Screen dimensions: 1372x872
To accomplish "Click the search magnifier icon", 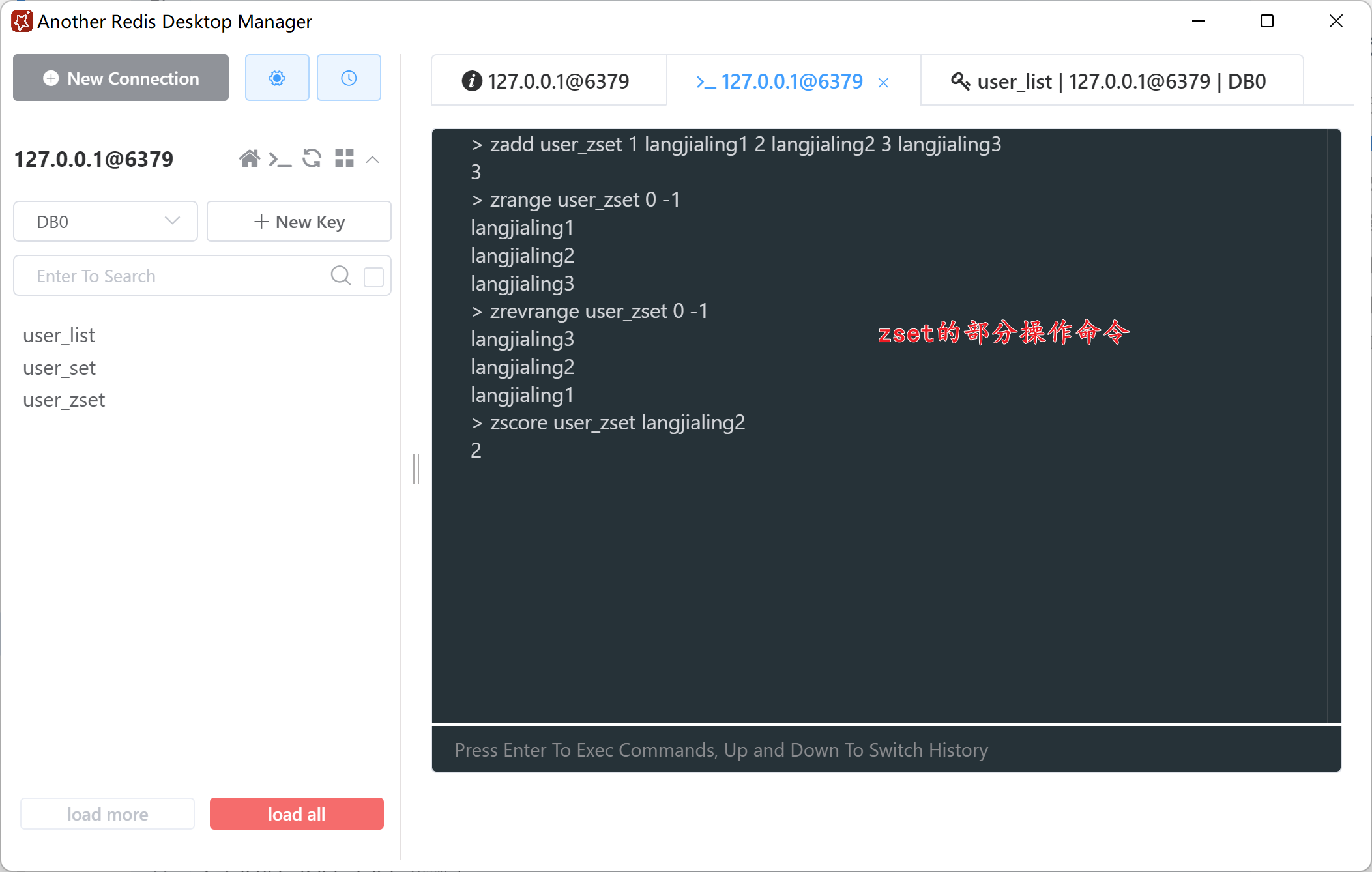I will [340, 276].
